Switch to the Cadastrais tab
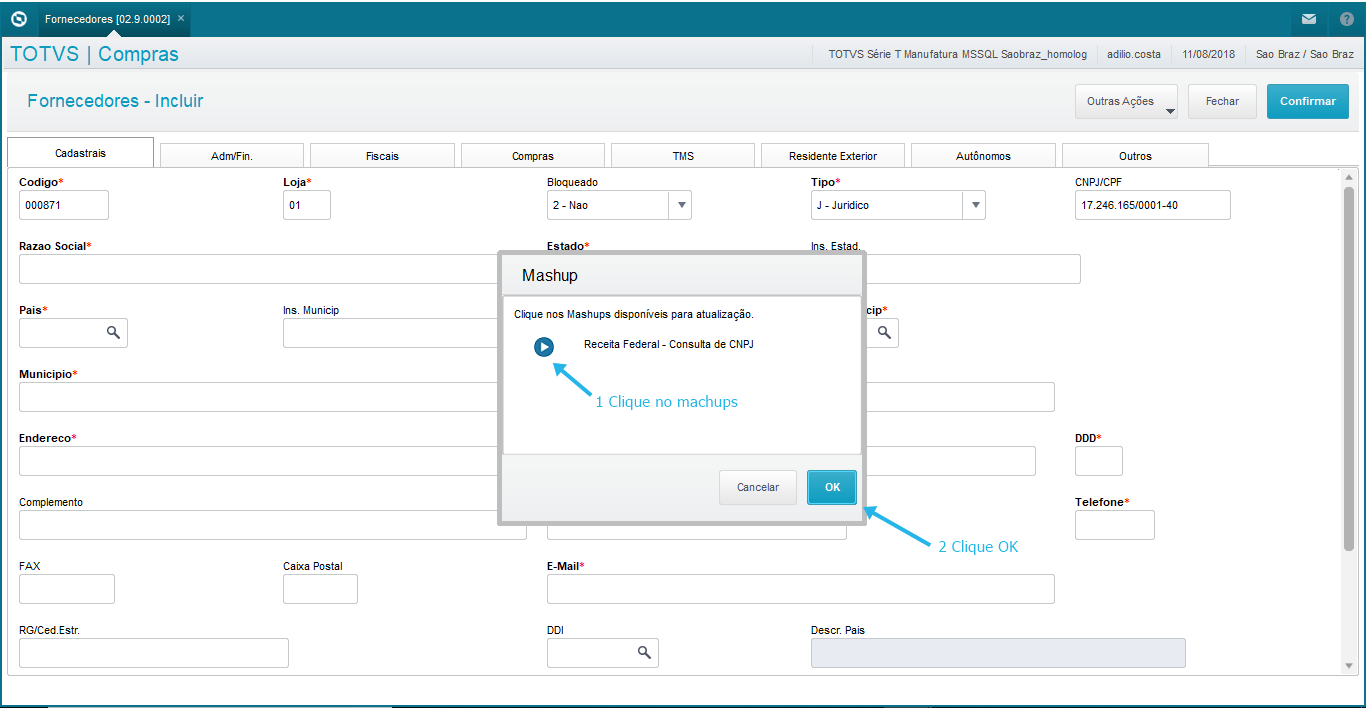This screenshot has width=1366, height=708. coord(80,153)
